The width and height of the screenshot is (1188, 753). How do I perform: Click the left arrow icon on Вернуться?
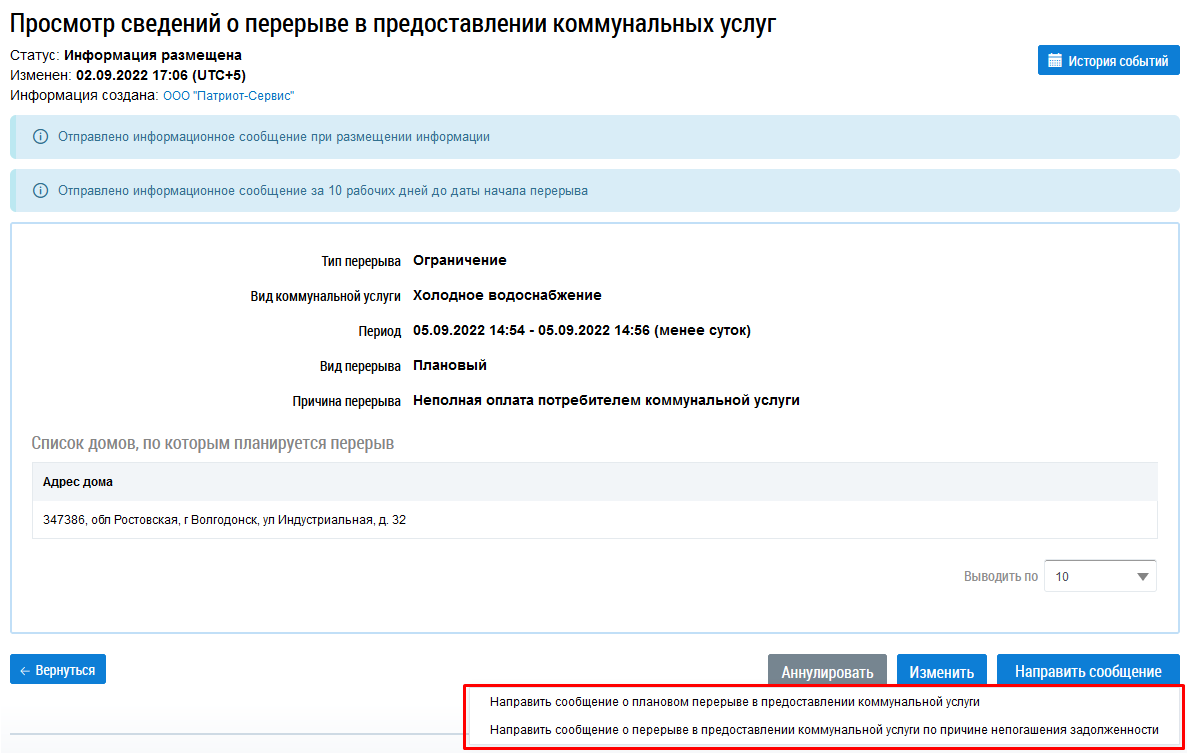point(25,670)
